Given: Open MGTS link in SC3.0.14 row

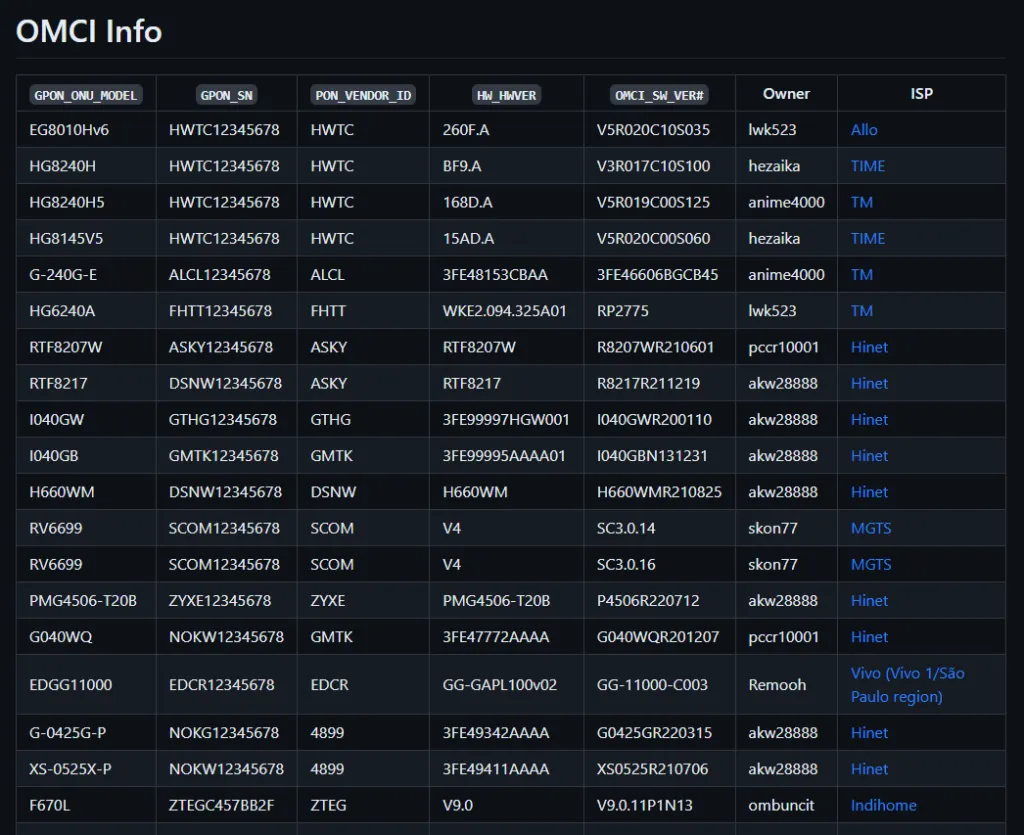Looking at the screenshot, I should [871, 528].
